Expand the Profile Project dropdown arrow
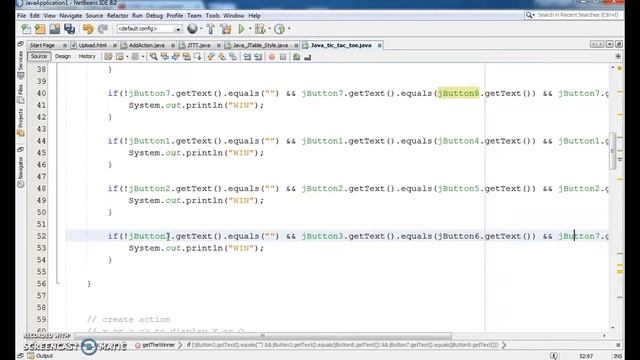 [x=289, y=29]
